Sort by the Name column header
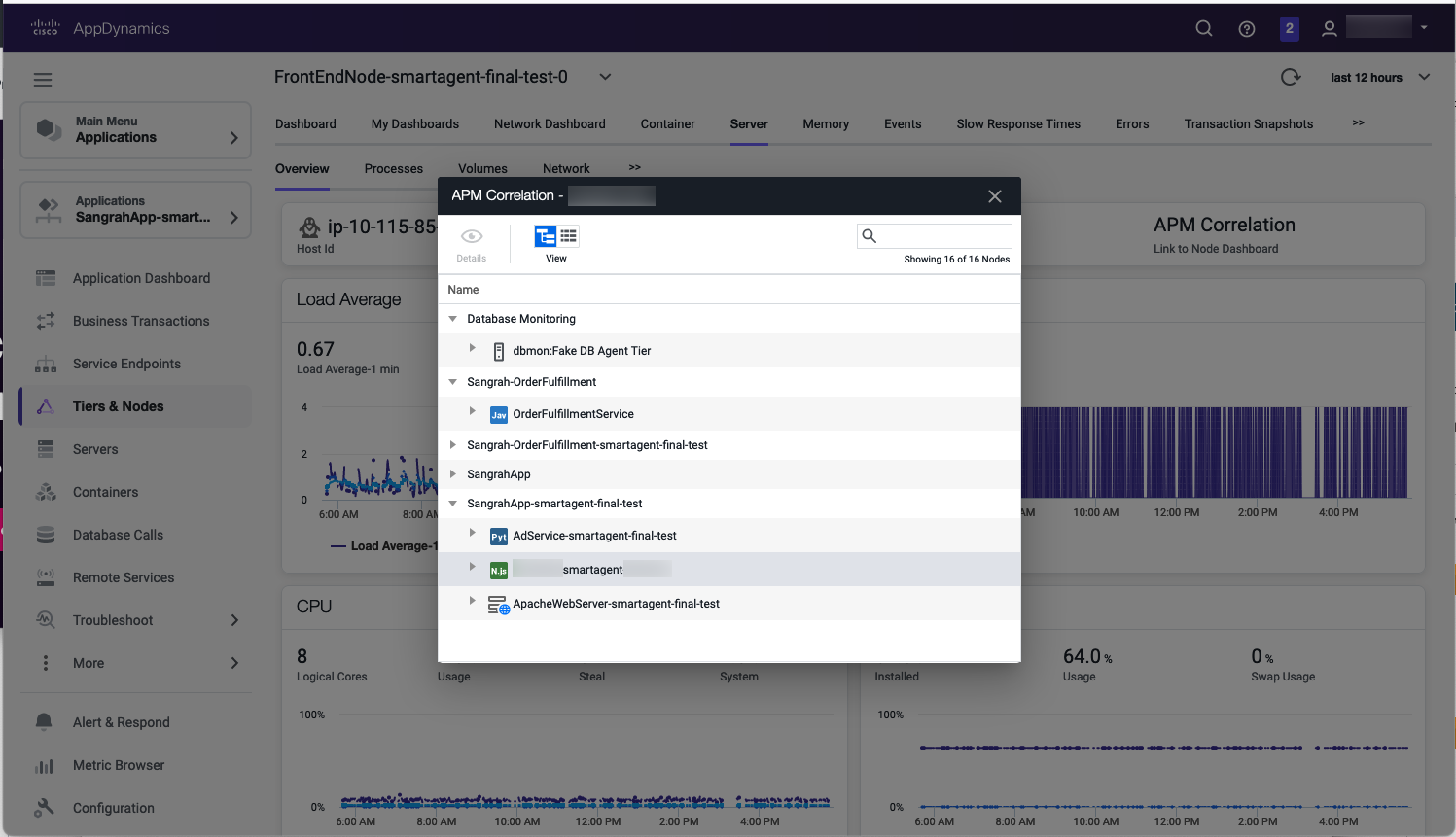 [463, 290]
